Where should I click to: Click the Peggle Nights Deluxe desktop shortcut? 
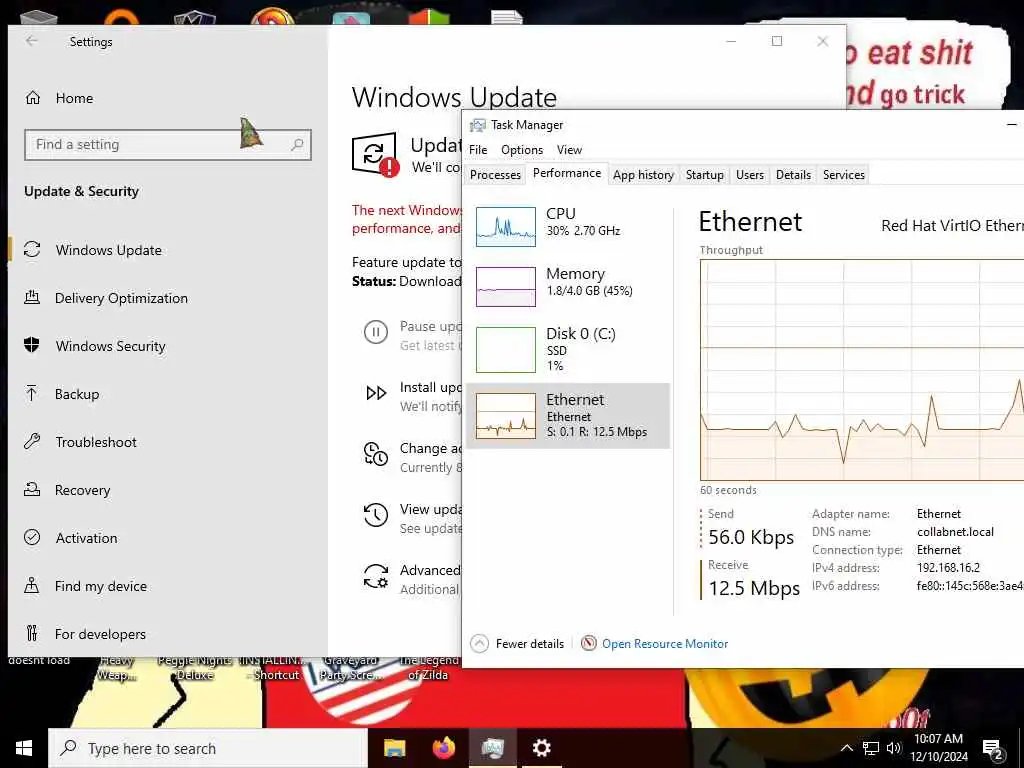195,667
